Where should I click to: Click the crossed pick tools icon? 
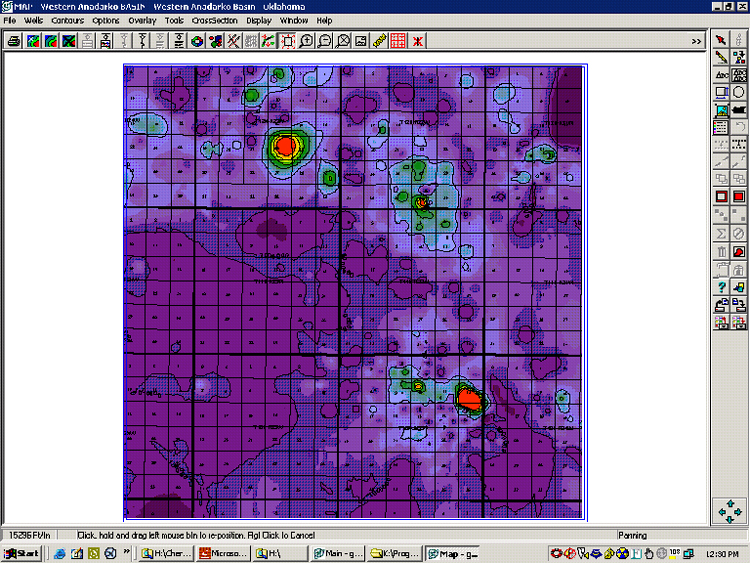(x=233, y=41)
